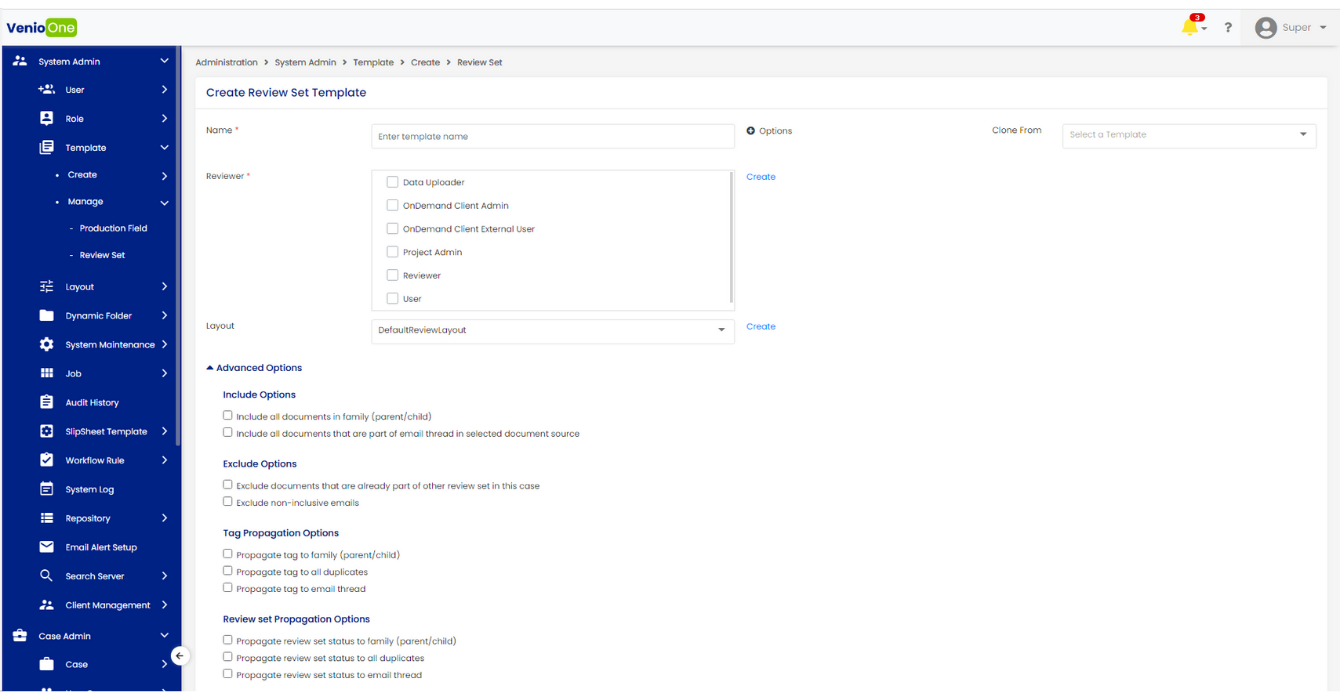Image resolution: width=1340 pixels, height=699 pixels.
Task: Click the Email Alert Setup envelope icon
Action: [46, 547]
